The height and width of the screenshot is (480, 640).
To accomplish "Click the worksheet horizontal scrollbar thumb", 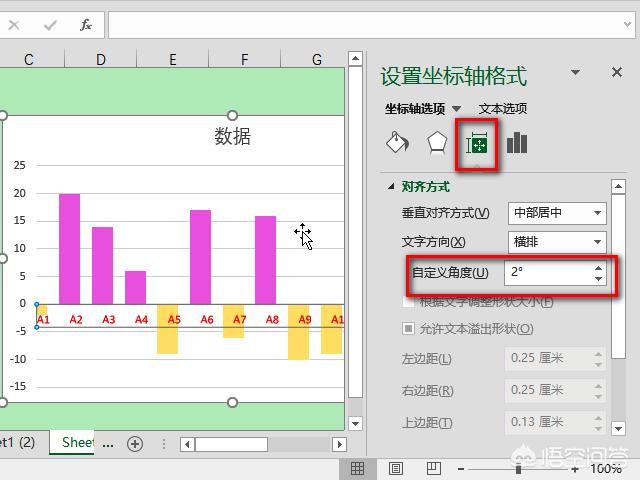I will point(231,444).
